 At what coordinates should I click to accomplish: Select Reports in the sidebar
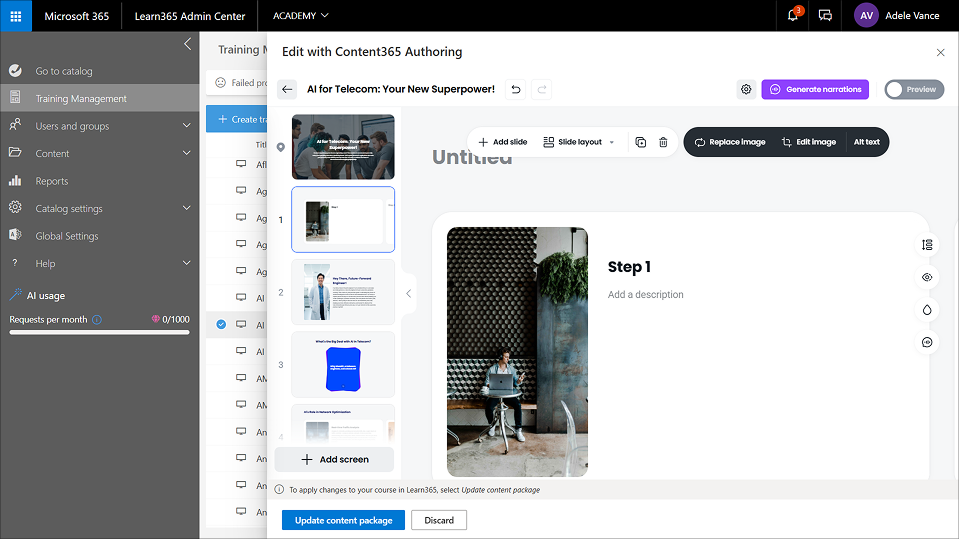click(x=52, y=181)
